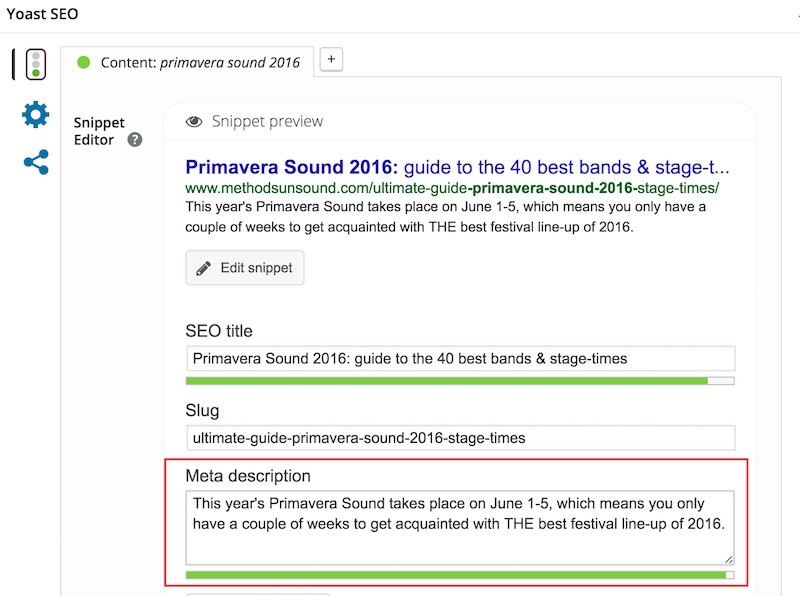The width and height of the screenshot is (800, 596).
Task: Click the SEO title label
Action: click(x=219, y=331)
